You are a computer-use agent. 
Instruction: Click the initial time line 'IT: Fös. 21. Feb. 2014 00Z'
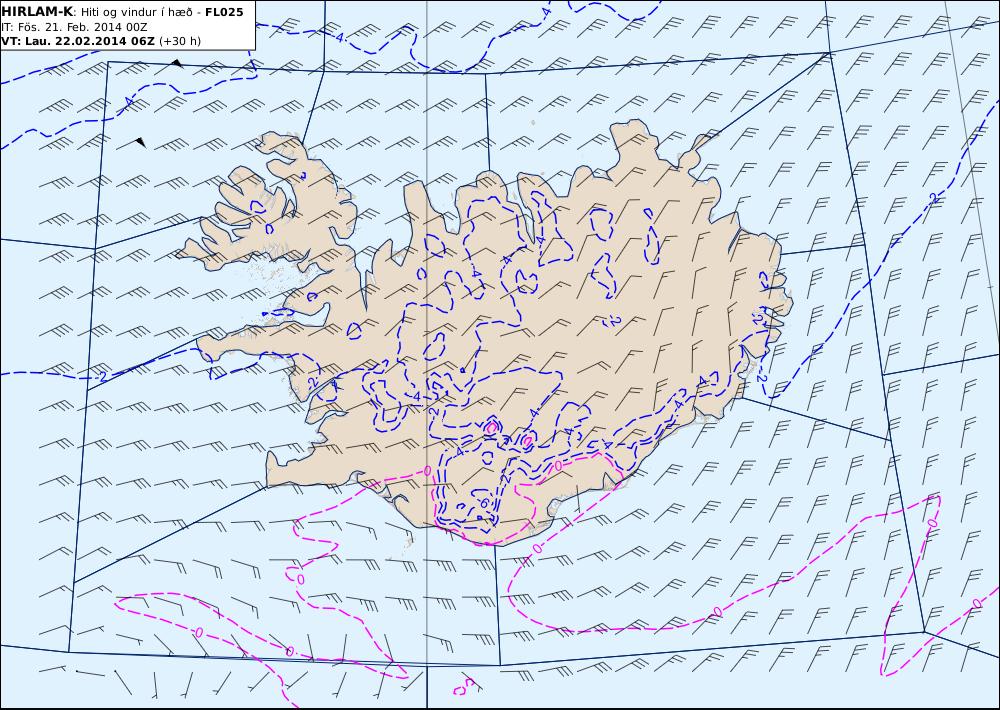pyautogui.click(x=74, y=27)
